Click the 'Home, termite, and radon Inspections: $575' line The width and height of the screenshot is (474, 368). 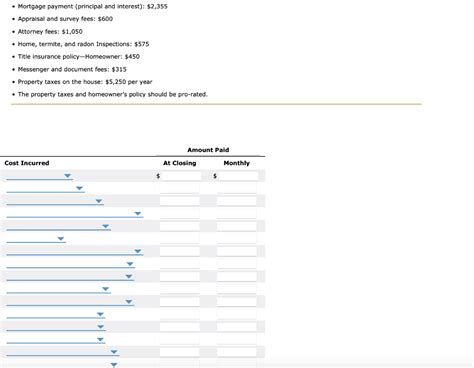(x=83, y=44)
